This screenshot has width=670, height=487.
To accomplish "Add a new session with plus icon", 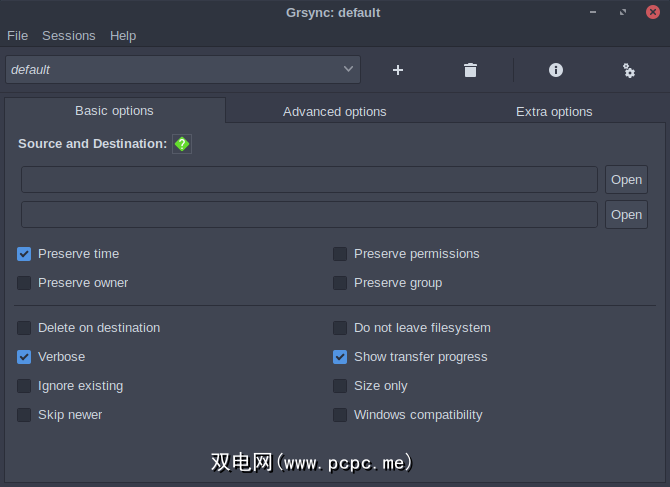I will 398,70.
